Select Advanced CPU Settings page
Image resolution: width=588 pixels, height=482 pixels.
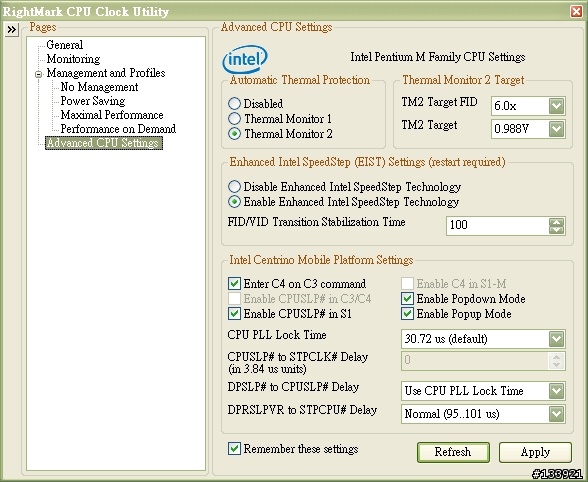[104, 143]
